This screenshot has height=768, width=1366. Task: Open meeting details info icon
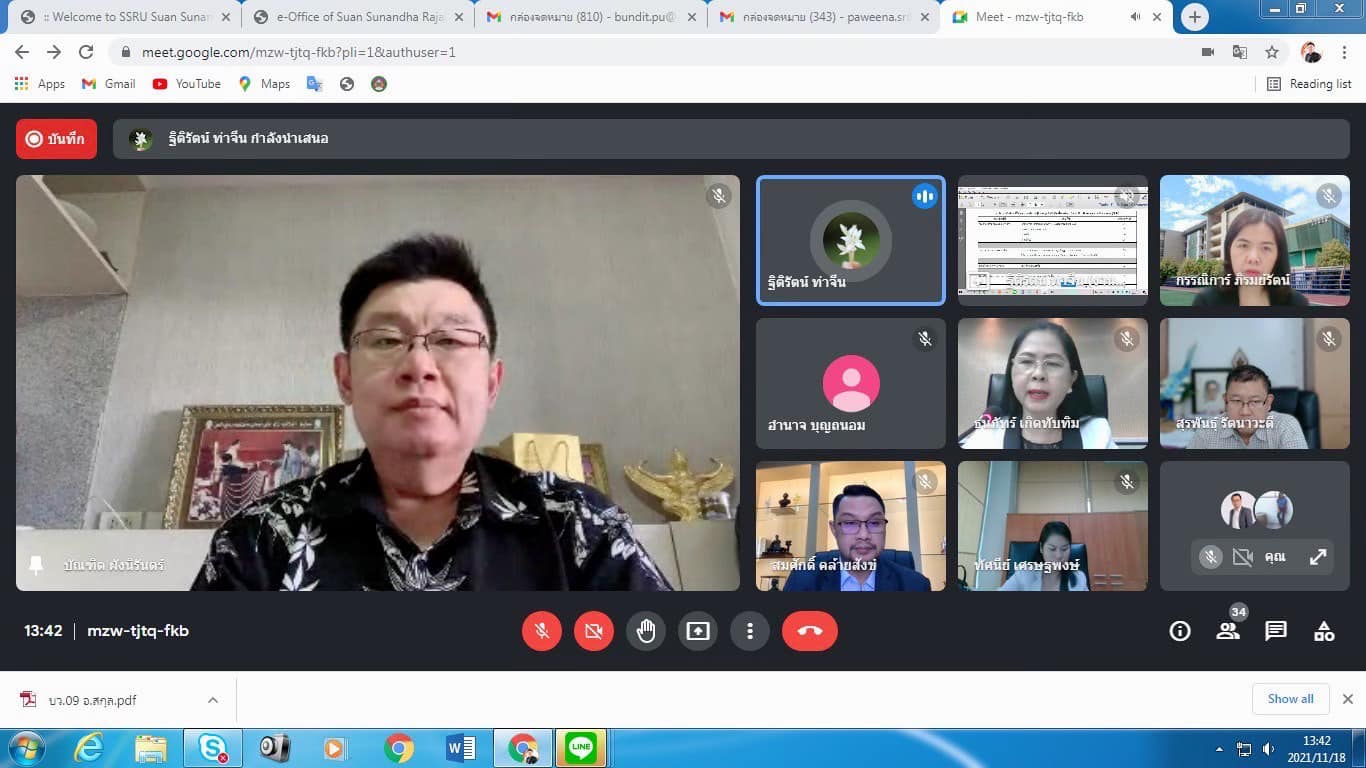point(1180,631)
